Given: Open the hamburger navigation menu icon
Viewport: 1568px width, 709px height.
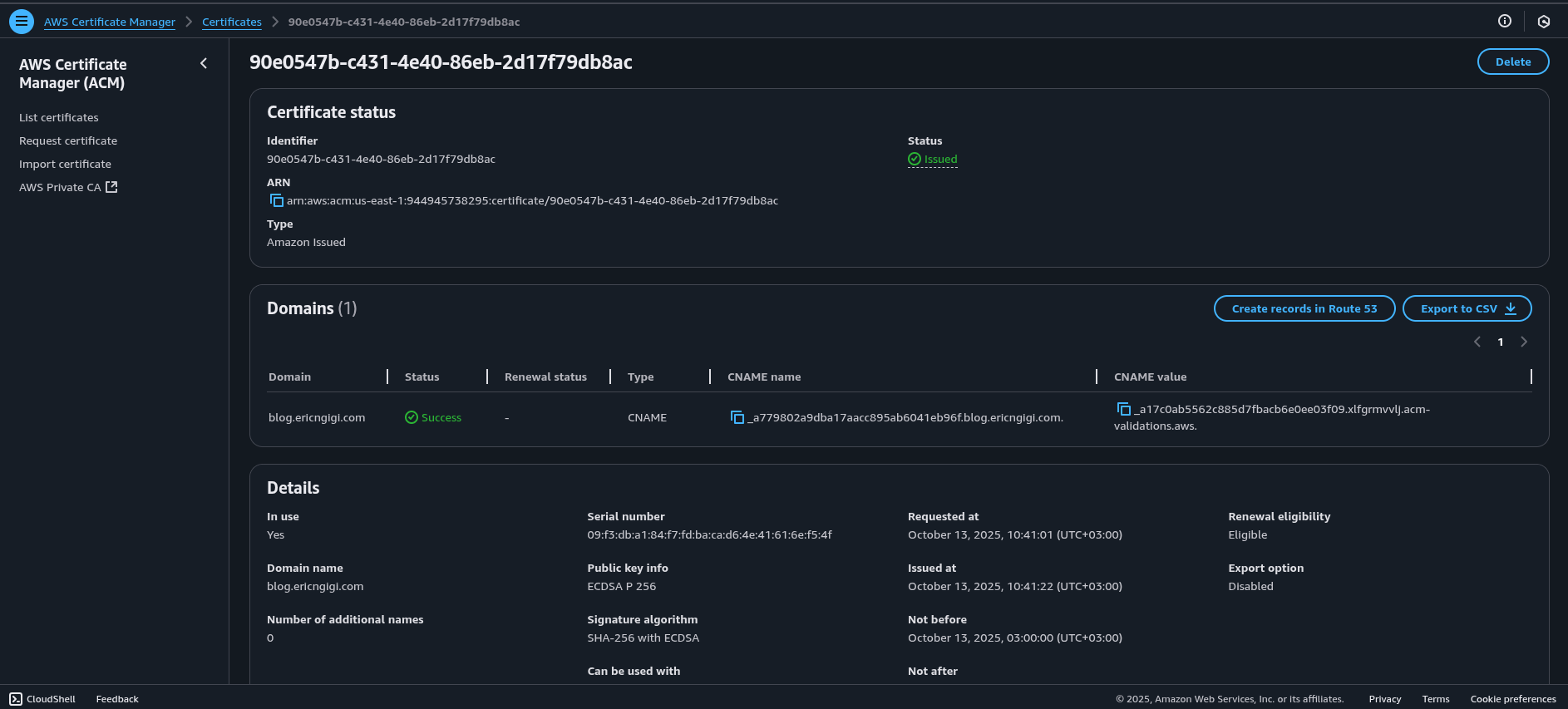Looking at the screenshot, I should point(22,22).
